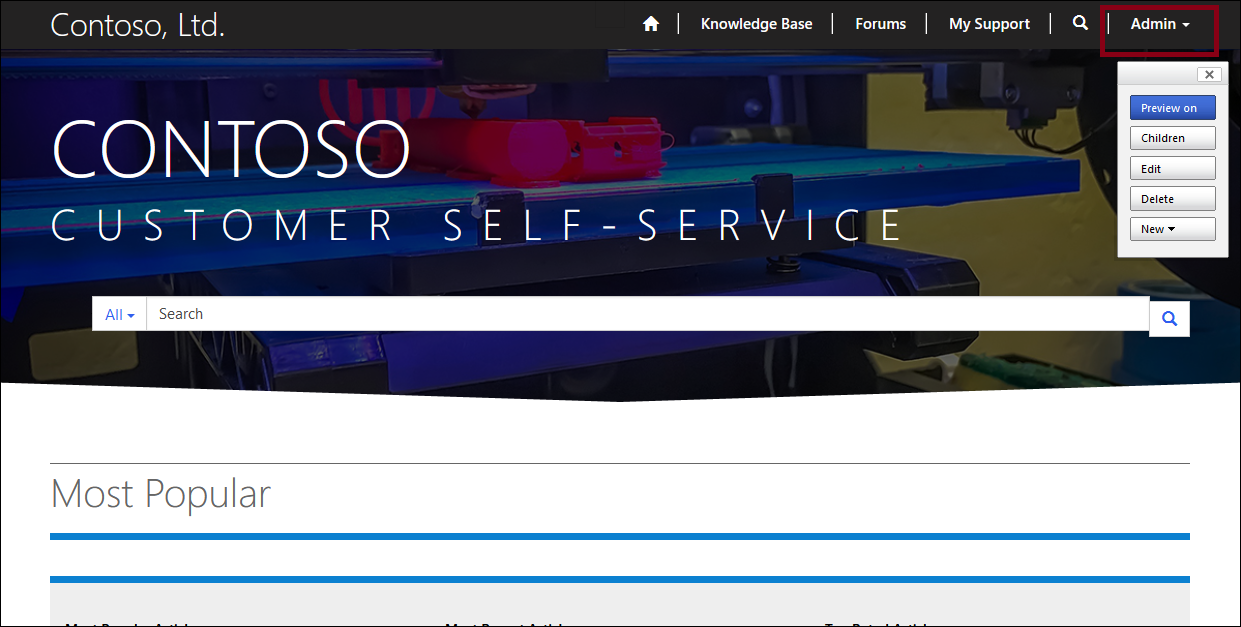This screenshot has width=1241, height=627.
Task: Submit search using the blue magnifier button
Action: [x=1169, y=319]
